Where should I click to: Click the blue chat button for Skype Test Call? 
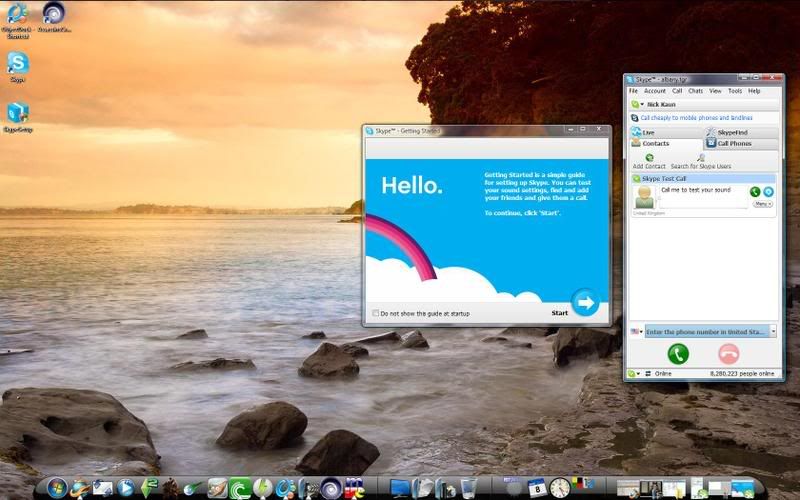tap(768, 192)
